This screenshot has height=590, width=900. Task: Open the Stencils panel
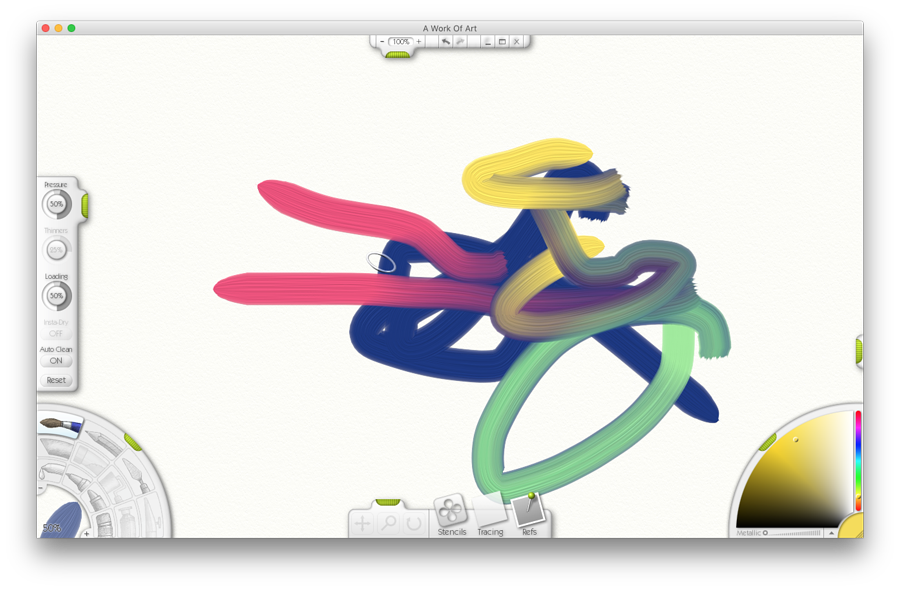coord(452,515)
